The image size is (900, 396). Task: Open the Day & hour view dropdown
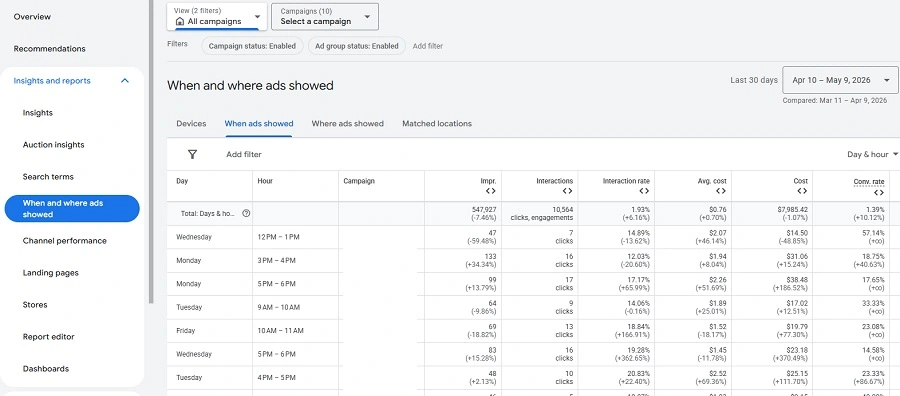(x=872, y=154)
